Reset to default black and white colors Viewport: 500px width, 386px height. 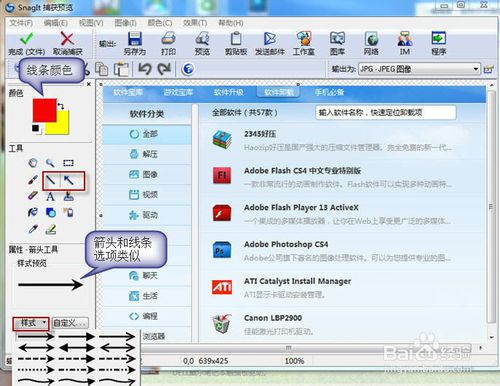(x=36, y=129)
